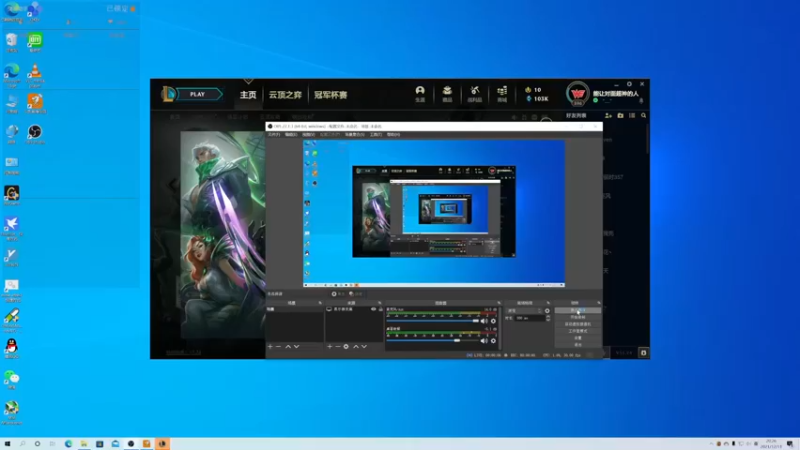Click OBS start recording button
Screen dimensions: 800x450
[578, 317]
